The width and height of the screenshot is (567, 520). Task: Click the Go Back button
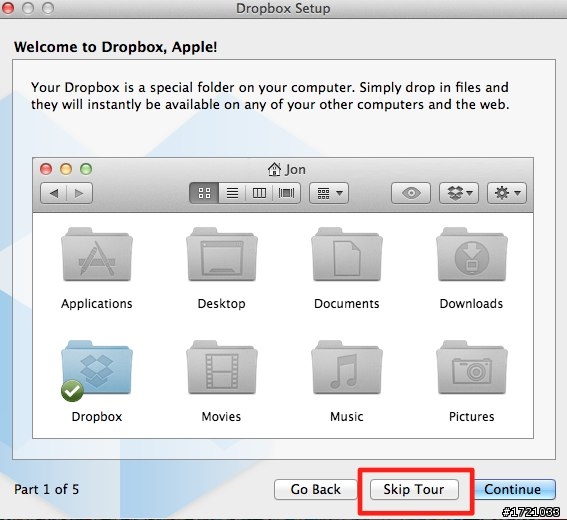tap(315, 489)
